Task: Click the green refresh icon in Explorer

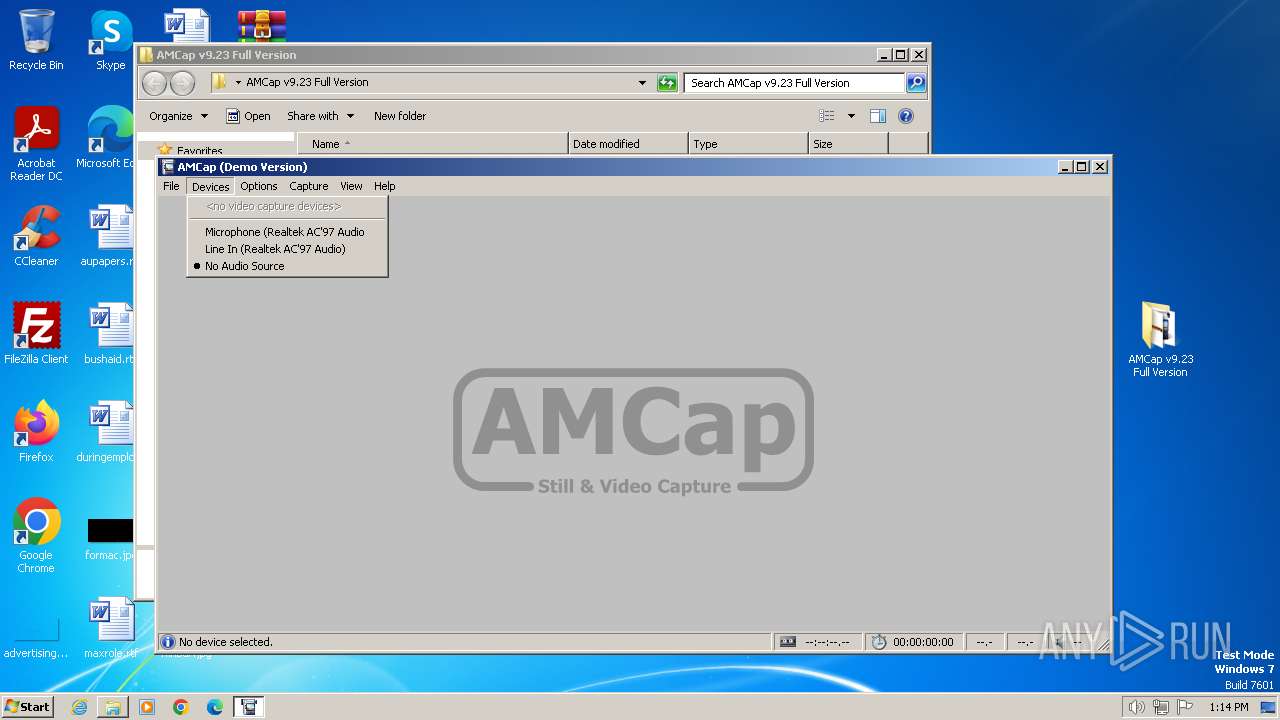Action: pyautogui.click(x=667, y=83)
